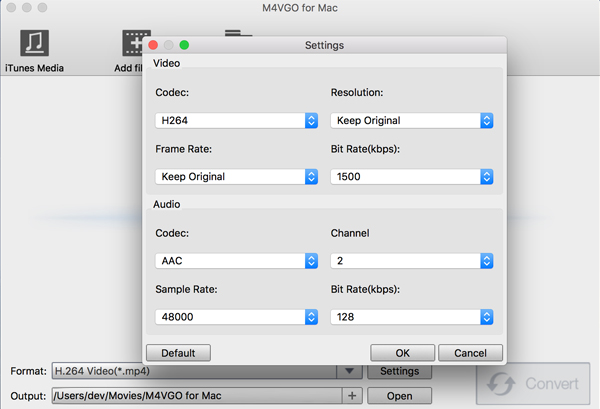Click the Frame Rate: label
The height and width of the screenshot is (409, 600).
[x=183, y=149]
